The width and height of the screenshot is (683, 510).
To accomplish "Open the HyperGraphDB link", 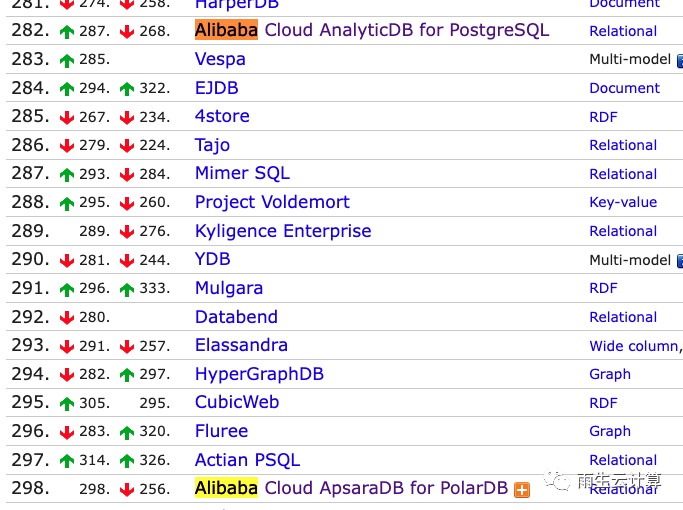I will coord(259,374).
